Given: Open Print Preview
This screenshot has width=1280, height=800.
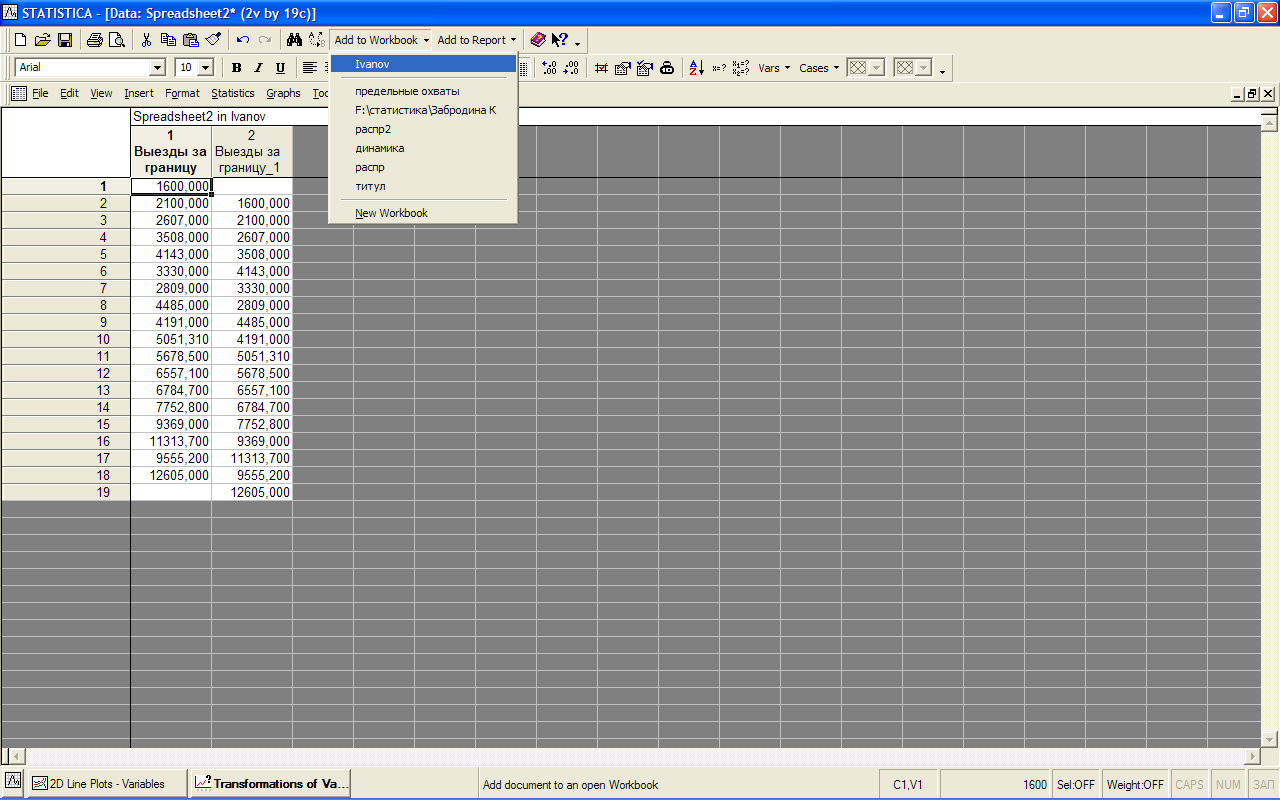Looking at the screenshot, I should (116, 40).
